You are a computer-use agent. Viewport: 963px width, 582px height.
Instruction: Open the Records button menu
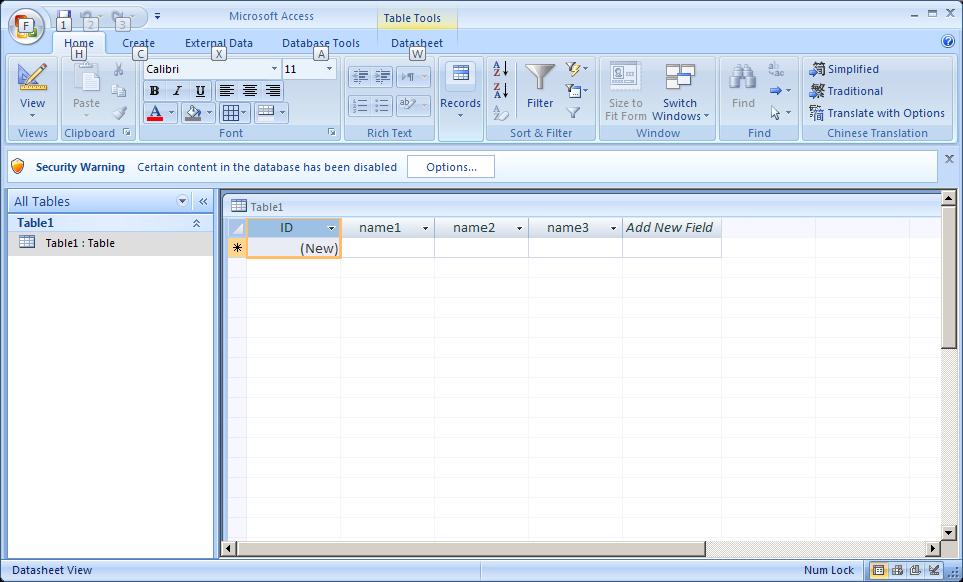[460, 91]
